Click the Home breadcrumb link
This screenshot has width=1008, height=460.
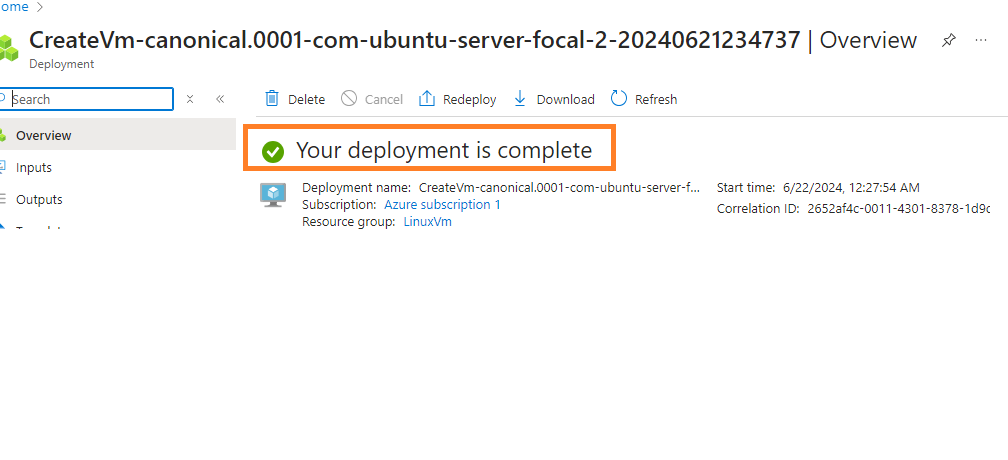pyautogui.click(x=12, y=7)
